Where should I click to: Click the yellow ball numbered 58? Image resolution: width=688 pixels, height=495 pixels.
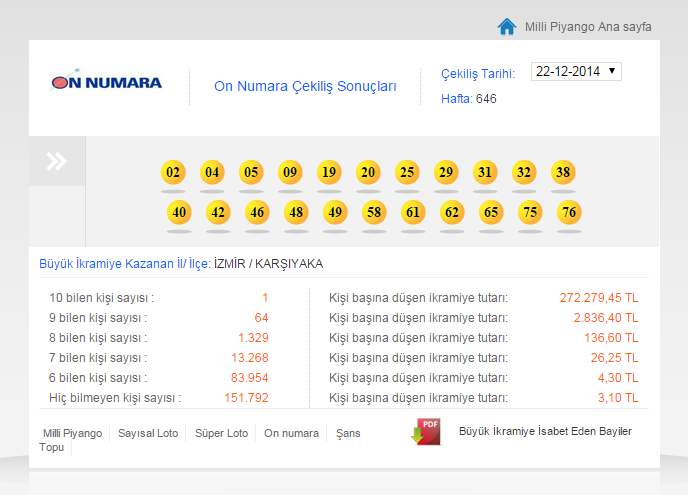374,212
